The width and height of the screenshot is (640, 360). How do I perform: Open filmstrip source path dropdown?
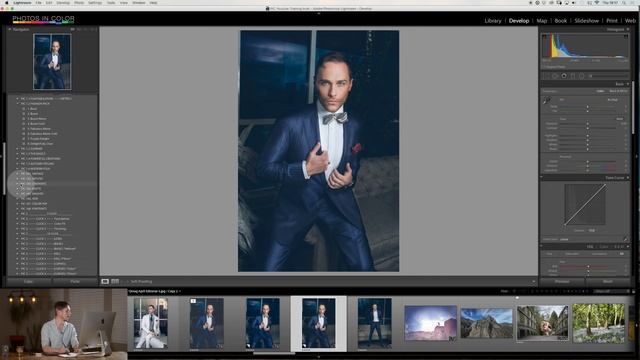(x=155, y=291)
